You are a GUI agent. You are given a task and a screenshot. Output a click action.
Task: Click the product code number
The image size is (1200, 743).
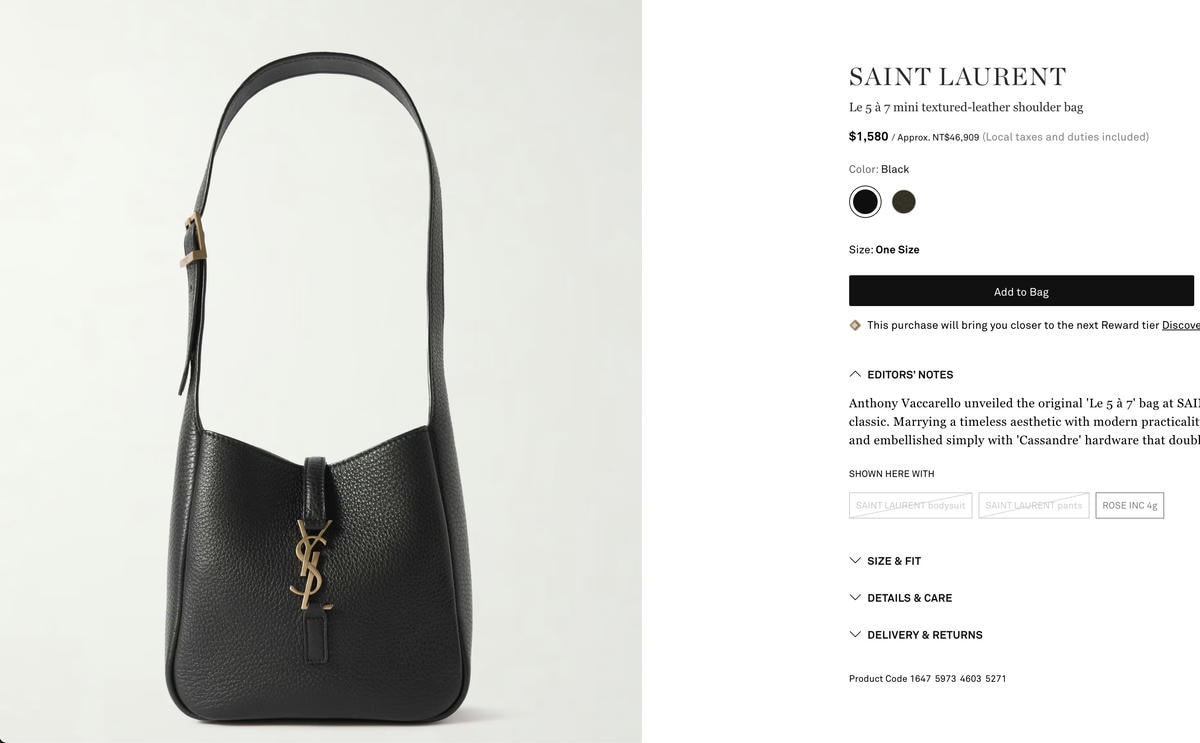click(958, 679)
